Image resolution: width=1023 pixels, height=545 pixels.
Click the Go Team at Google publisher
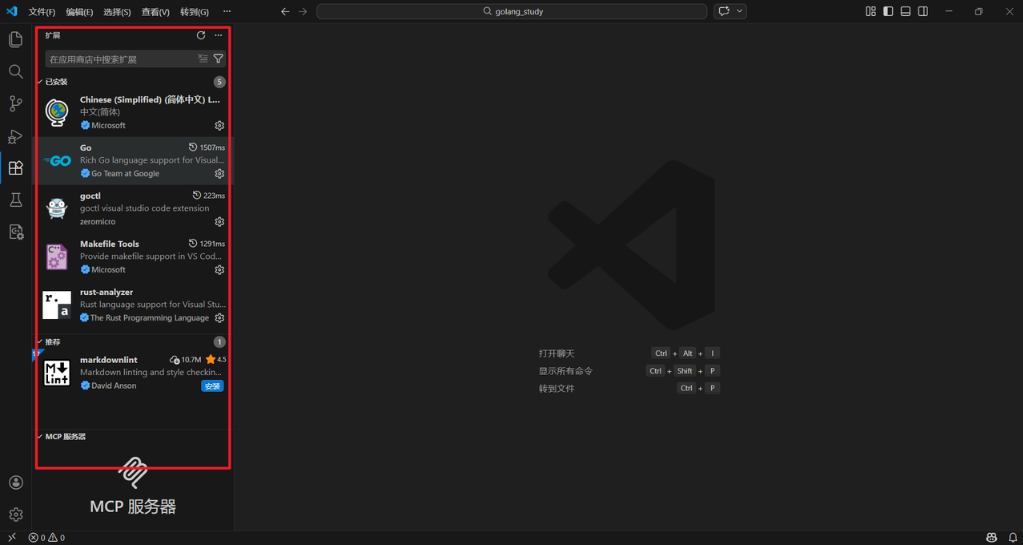[125, 174]
